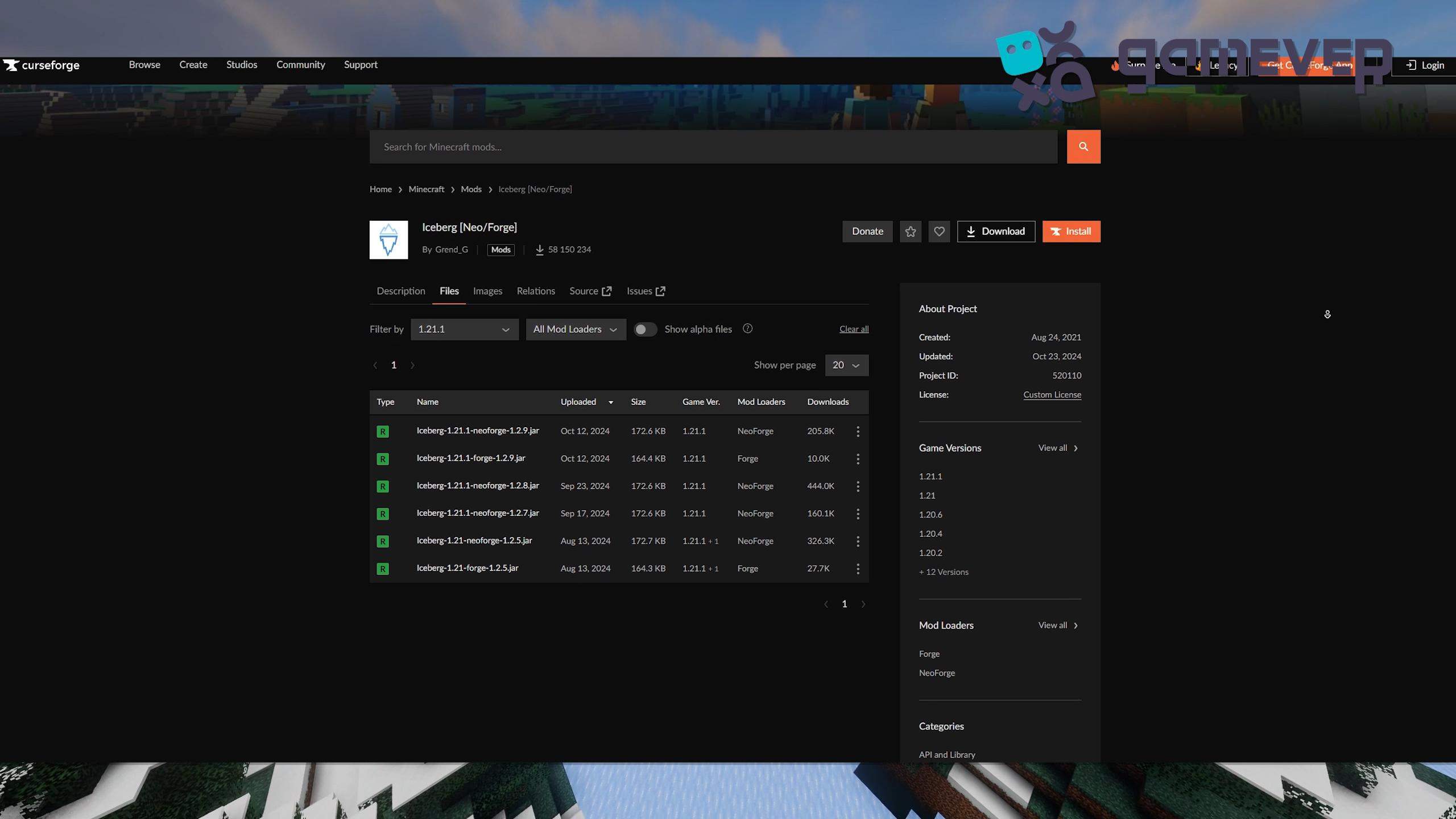Change Show per page using the 20 dropdown
This screenshot has height=819, width=1456.
pyautogui.click(x=846, y=365)
